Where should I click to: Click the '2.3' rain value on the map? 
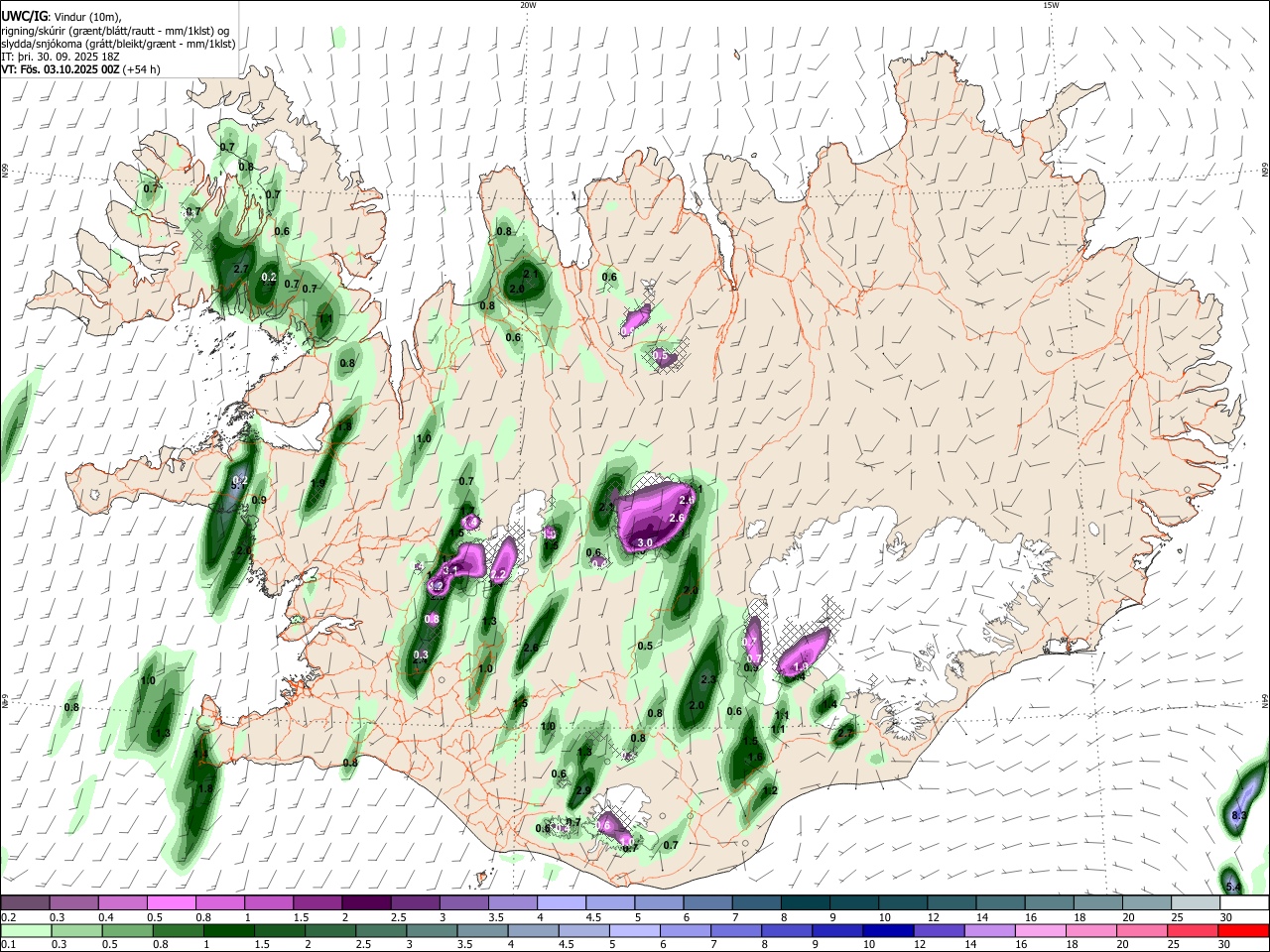(x=708, y=680)
